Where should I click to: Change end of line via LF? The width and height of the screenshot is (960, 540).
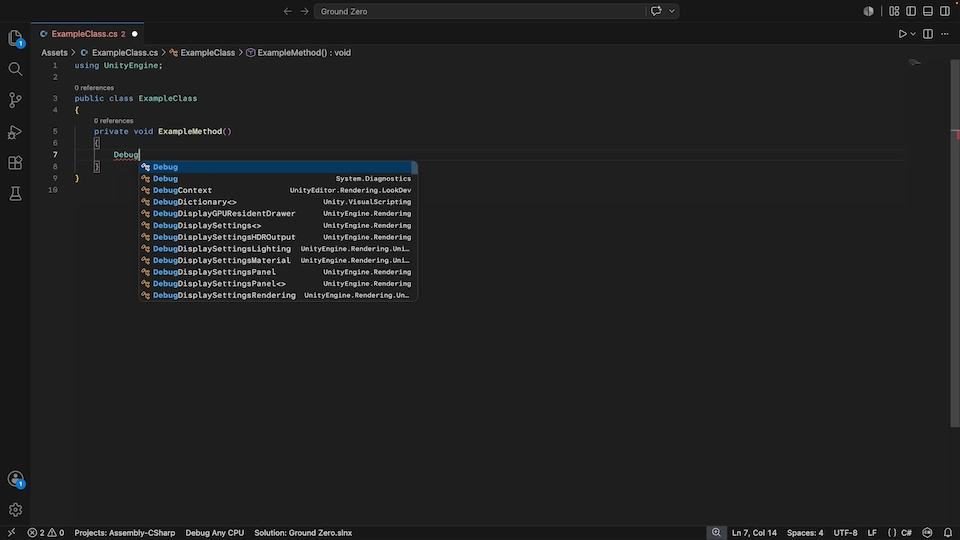(x=872, y=533)
